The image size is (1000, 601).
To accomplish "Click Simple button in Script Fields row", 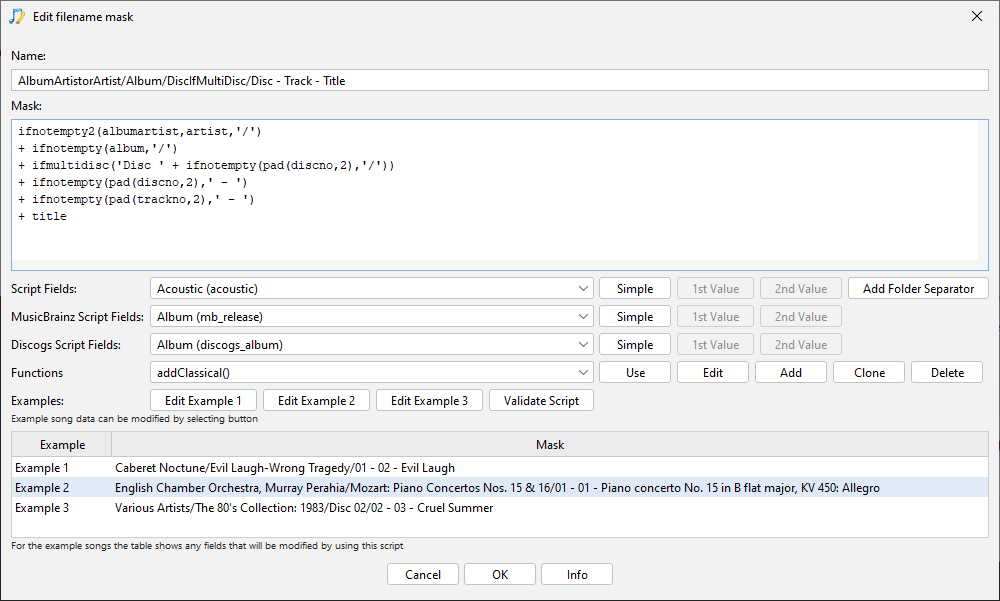I will 635,288.
